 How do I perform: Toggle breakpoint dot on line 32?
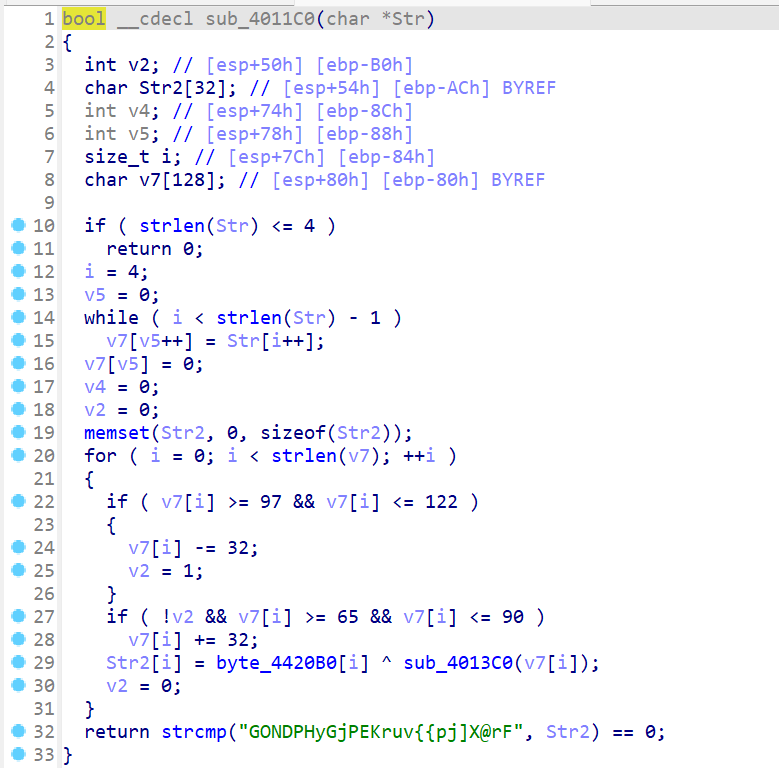pyautogui.click(x=16, y=732)
